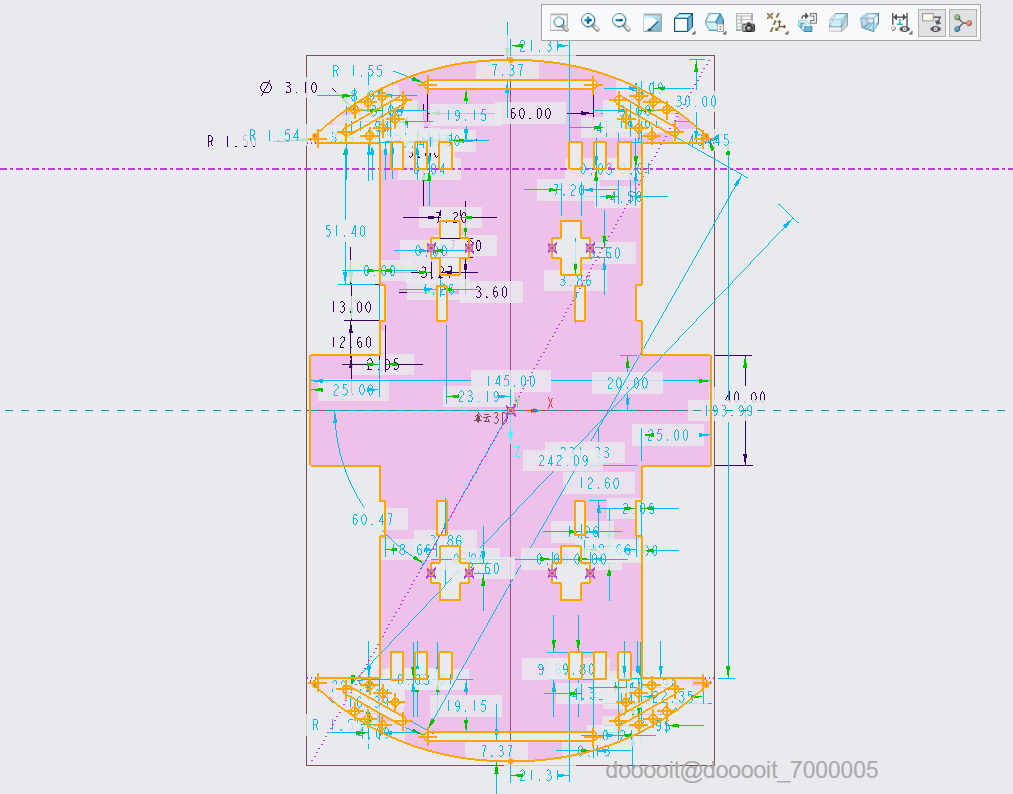Click the Refit view icon
This screenshot has height=794, width=1013.
(559, 23)
